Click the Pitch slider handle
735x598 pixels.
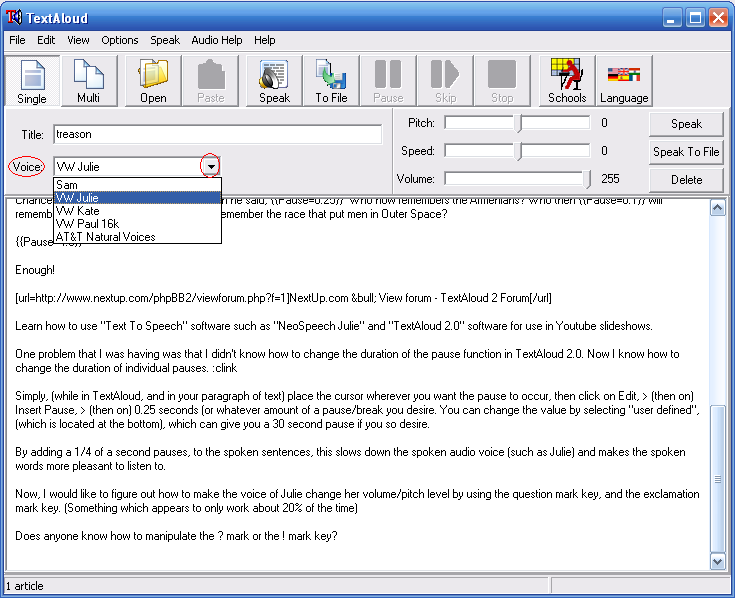[518, 123]
